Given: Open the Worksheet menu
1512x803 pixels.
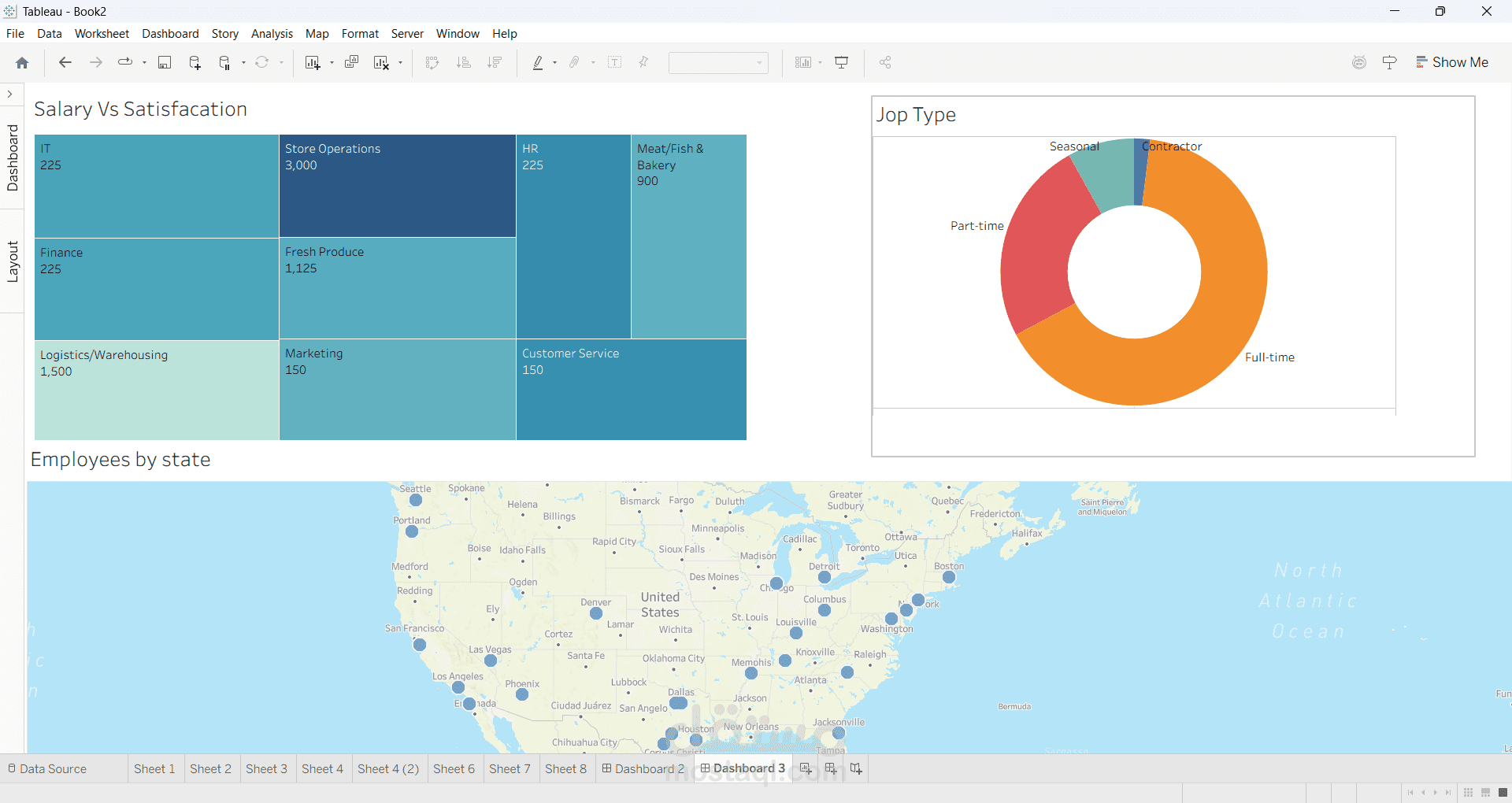Looking at the screenshot, I should click(x=102, y=34).
